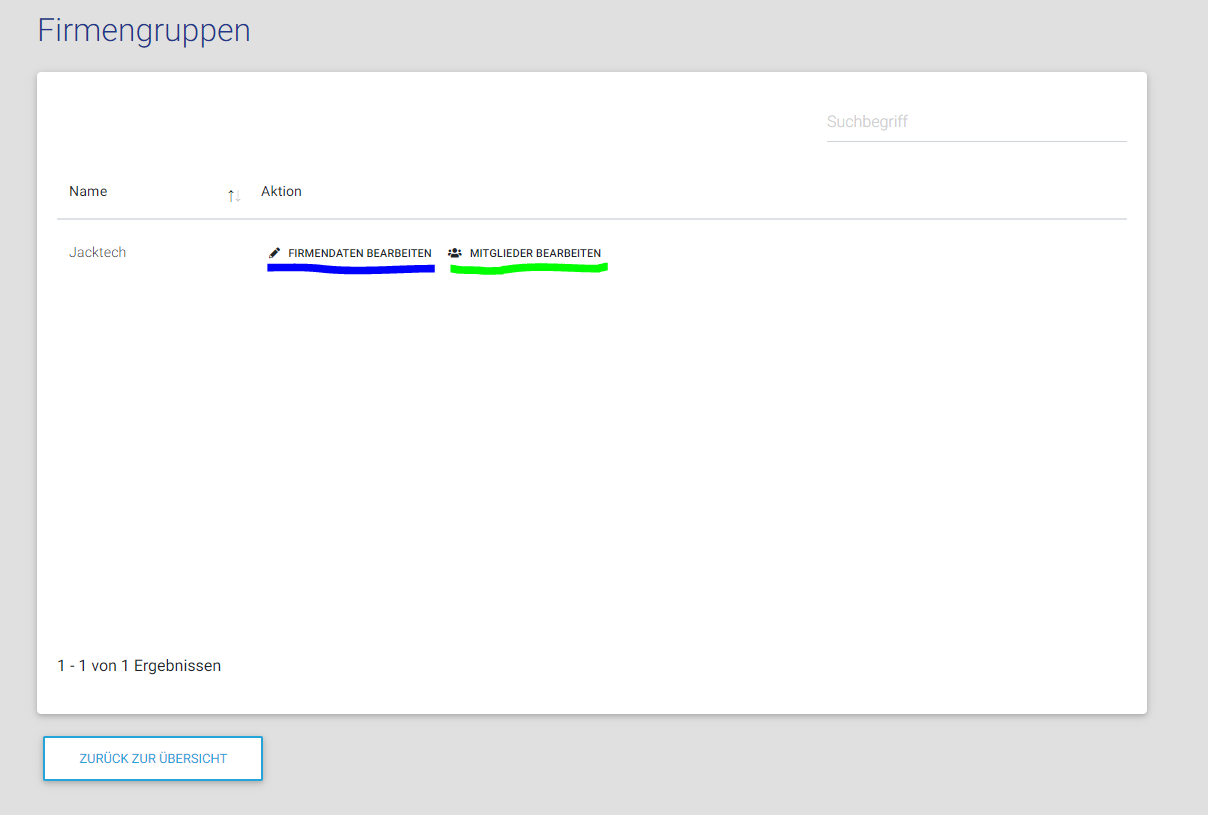The width and height of the screenshot is (1208, 815).
Task: Click the sort arrows icon in Name column
Action: 233,195
